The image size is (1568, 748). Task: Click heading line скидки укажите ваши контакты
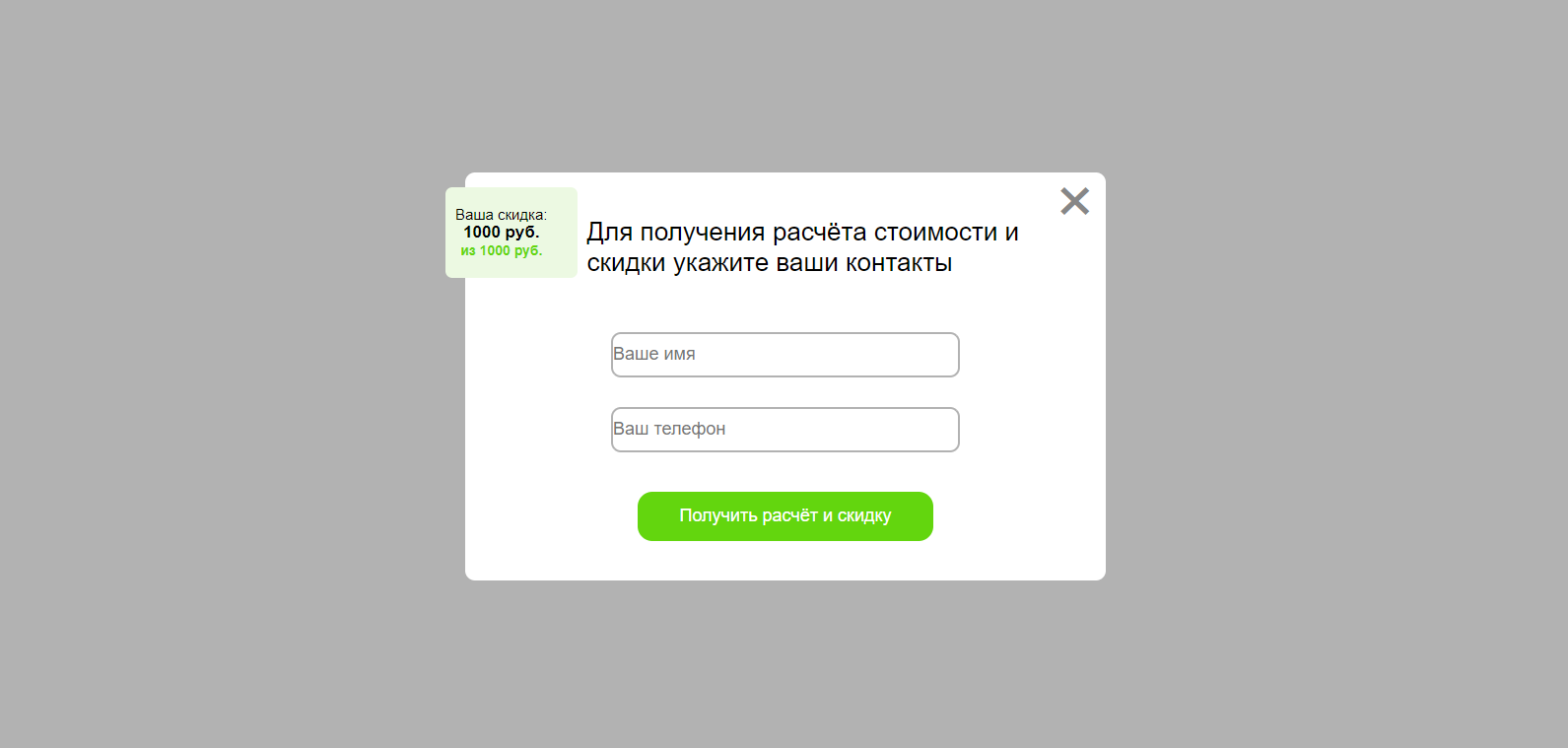[x=770, y=263]
